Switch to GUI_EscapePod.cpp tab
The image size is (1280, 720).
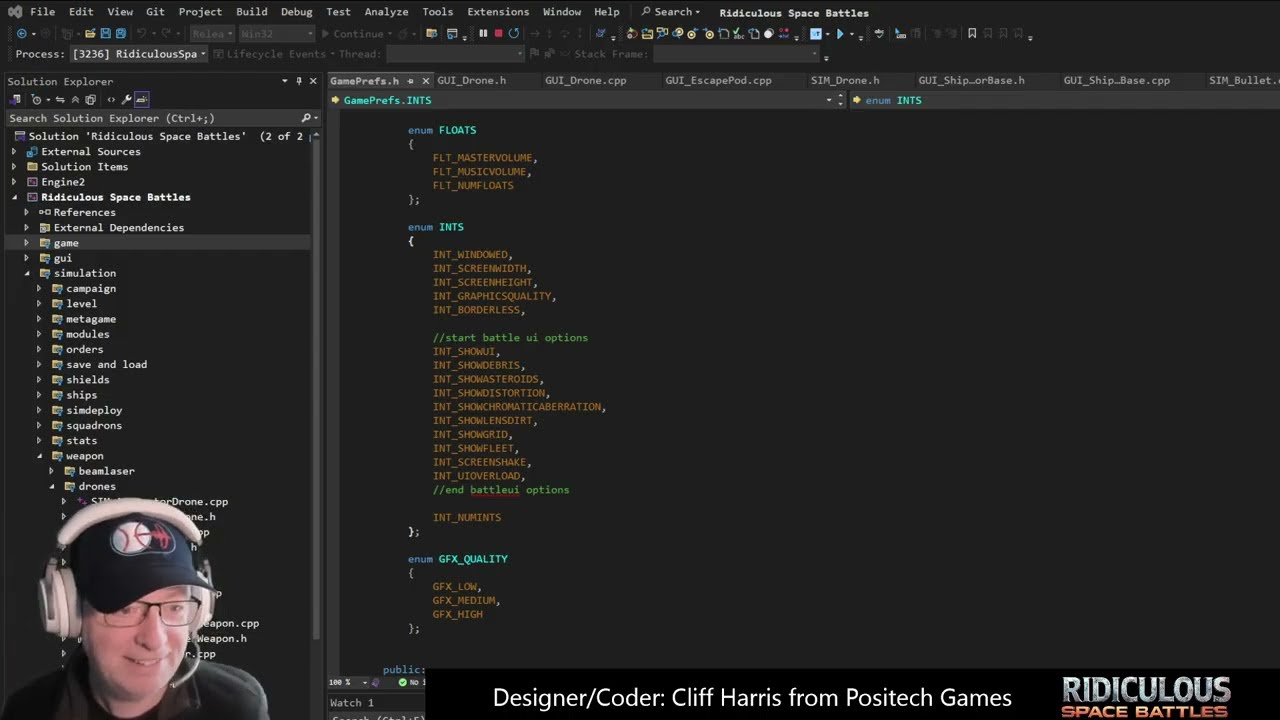coord(718,80)
